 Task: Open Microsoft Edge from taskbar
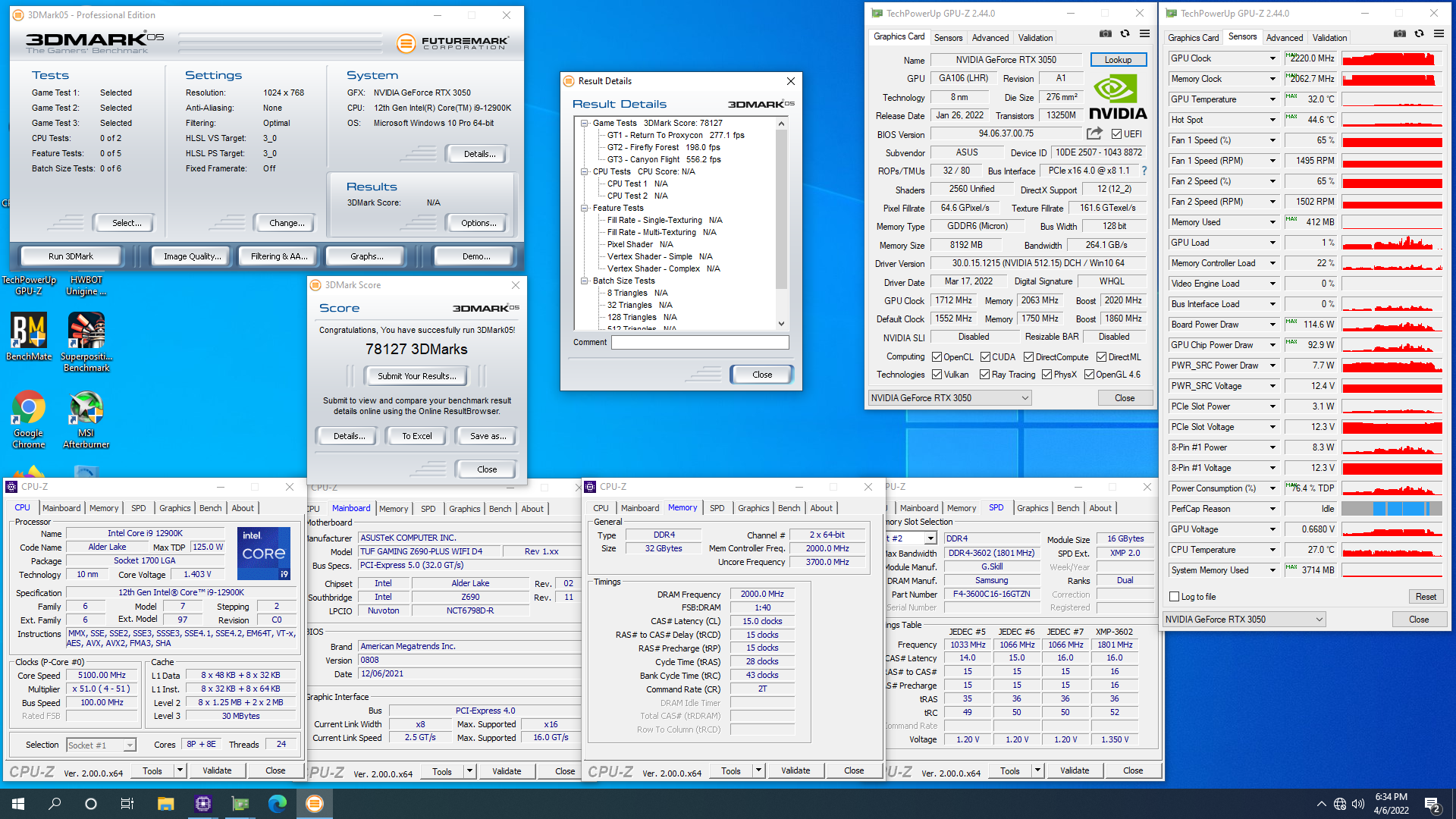point(278,804)
